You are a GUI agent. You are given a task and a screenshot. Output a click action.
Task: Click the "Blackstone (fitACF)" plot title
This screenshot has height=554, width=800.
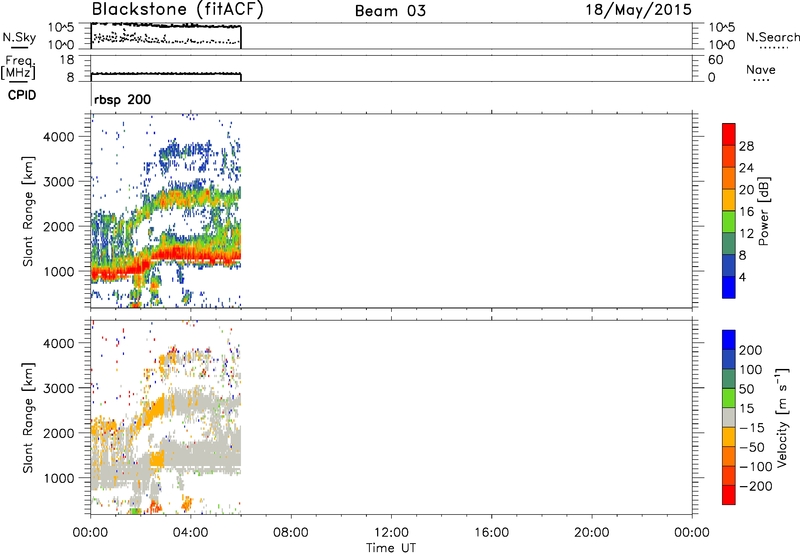178,9
